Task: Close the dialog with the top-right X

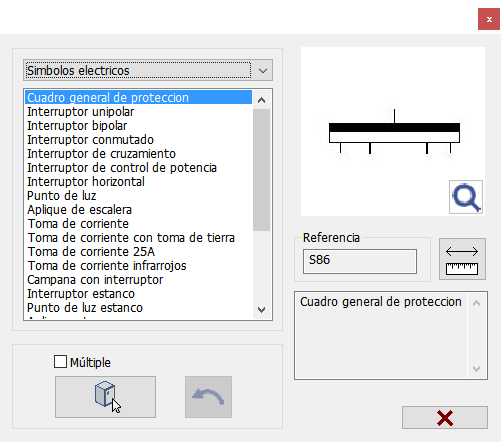Action: 489,19
